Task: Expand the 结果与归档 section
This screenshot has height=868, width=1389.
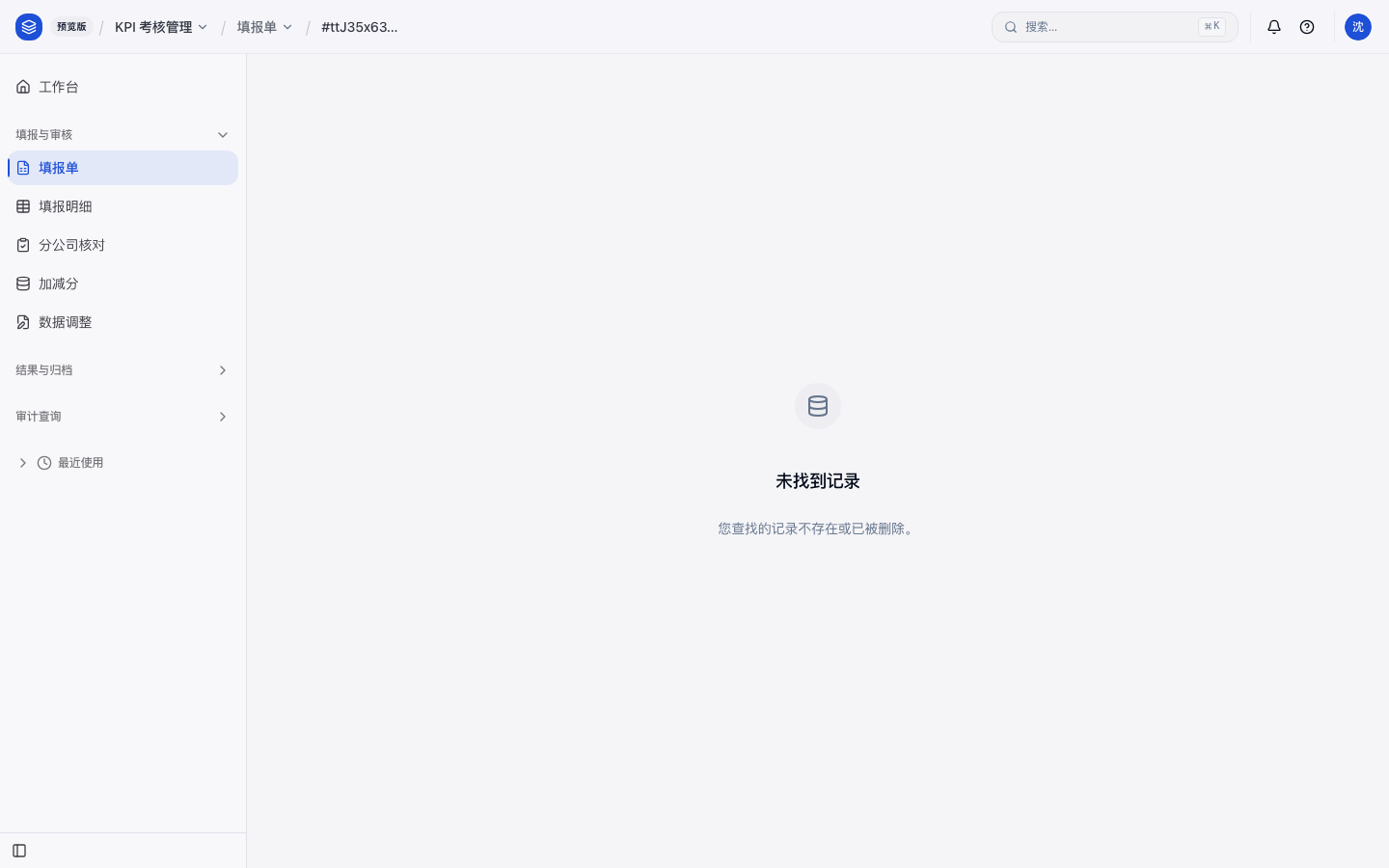Action: tap(123, 370)
